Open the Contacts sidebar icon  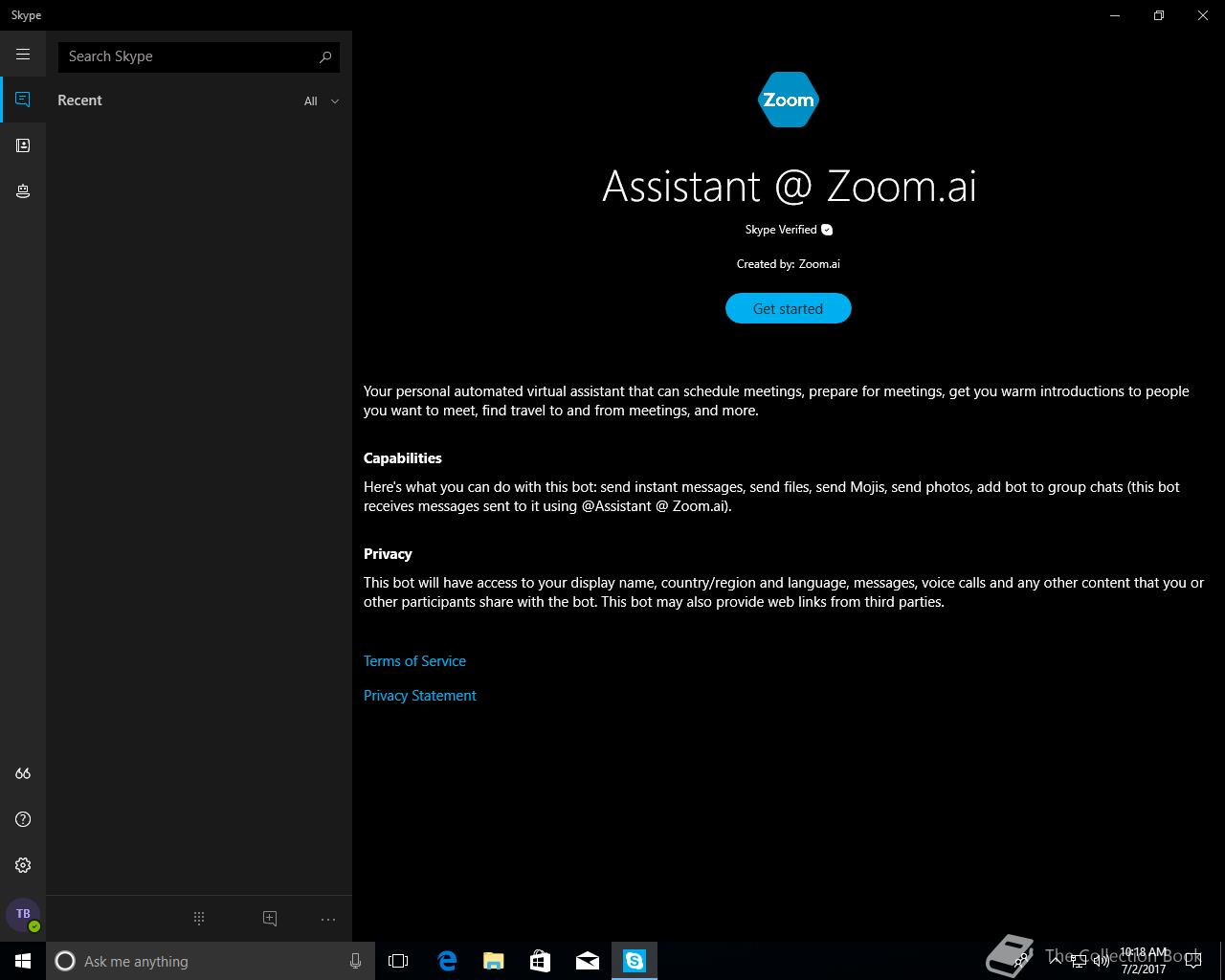click(23, 145)
